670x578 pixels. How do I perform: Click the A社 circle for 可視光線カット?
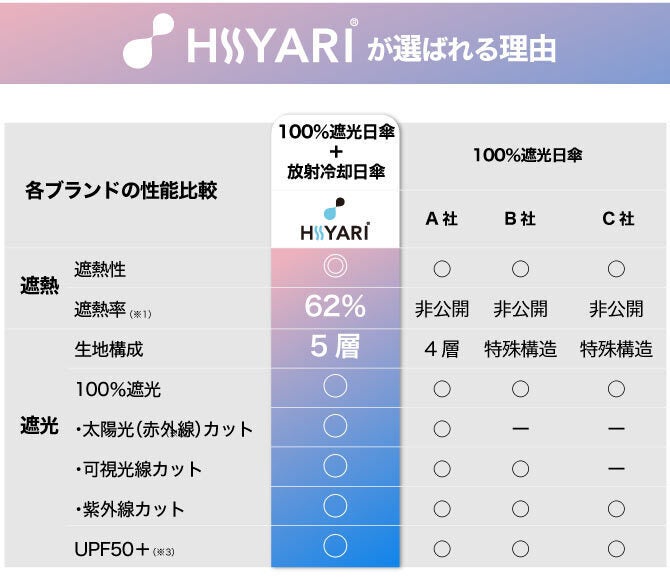[x=441, y=468]
